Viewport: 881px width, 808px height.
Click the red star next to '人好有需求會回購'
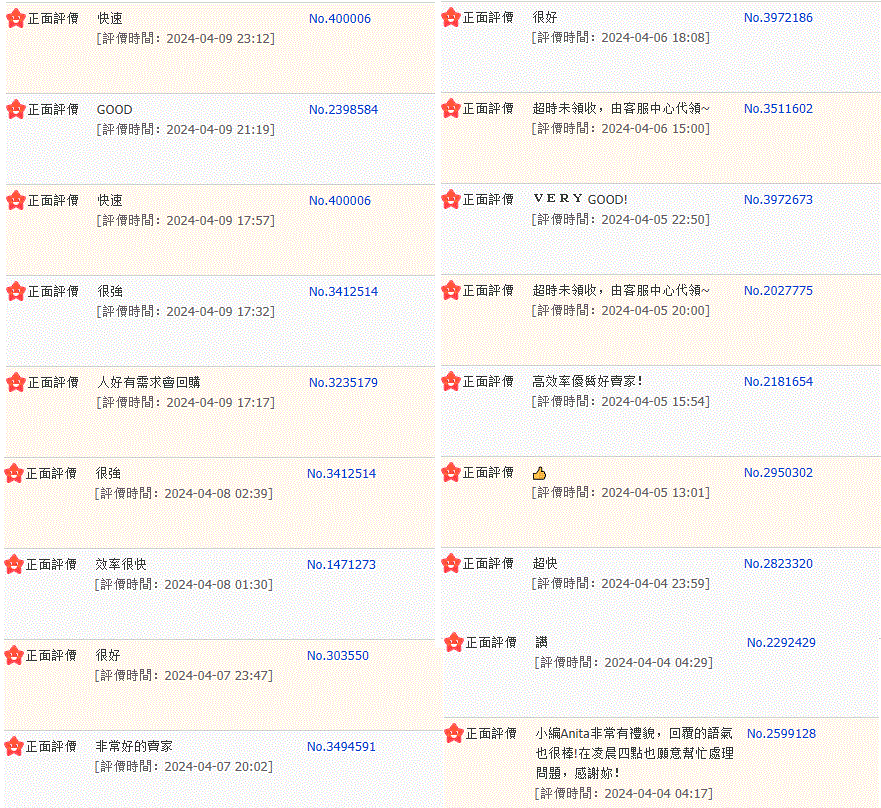tap(15, 382)
